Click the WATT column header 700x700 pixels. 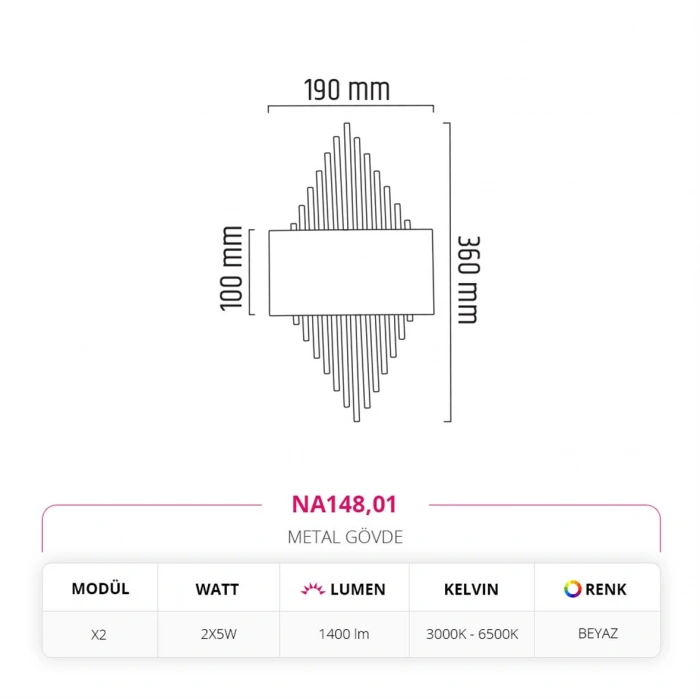pyautogui.click(x=217, y=589)
